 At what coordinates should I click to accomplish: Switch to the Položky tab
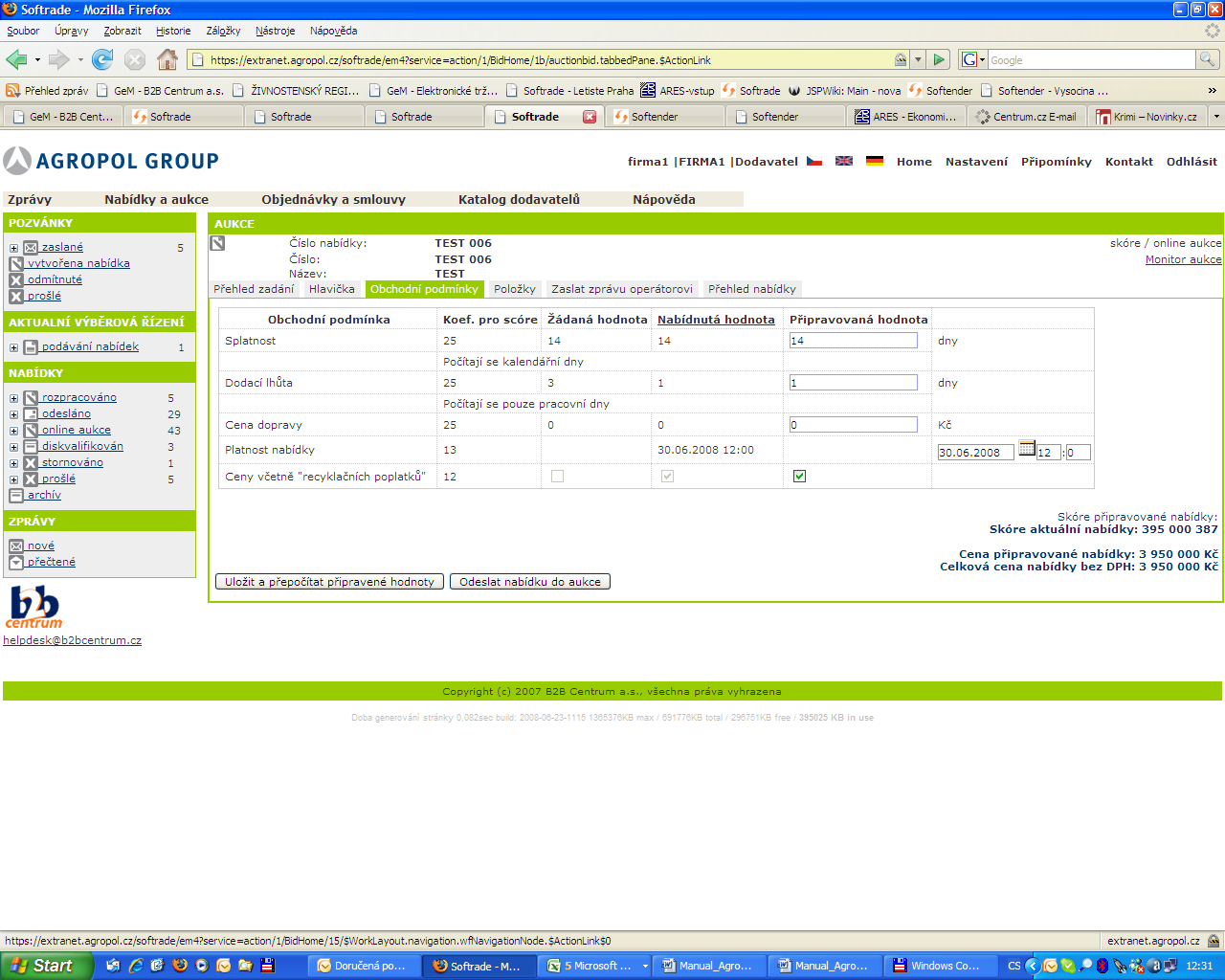tap(515, 289)
